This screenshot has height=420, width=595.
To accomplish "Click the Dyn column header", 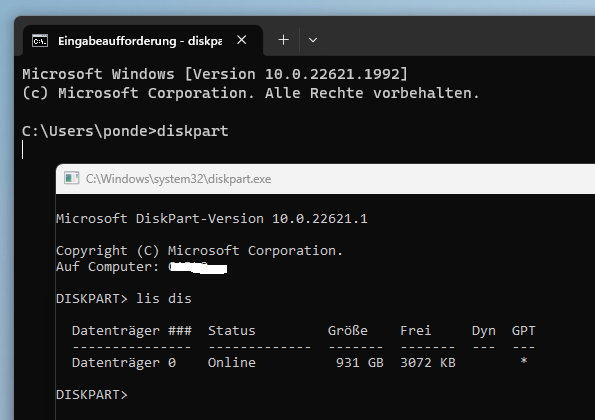I will (483, 331).
